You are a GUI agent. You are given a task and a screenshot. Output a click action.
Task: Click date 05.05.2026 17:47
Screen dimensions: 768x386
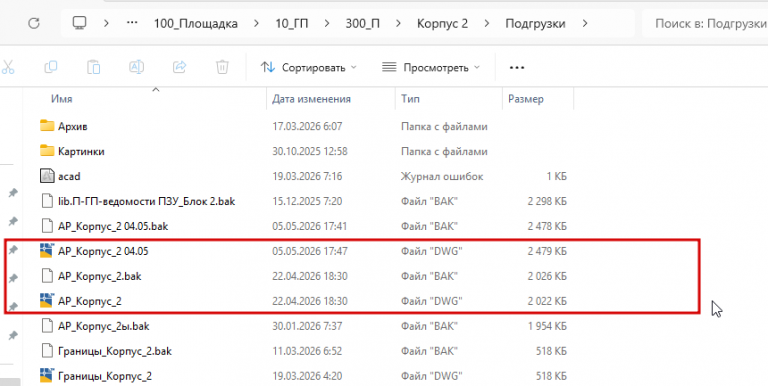click(x=310, y=251)
